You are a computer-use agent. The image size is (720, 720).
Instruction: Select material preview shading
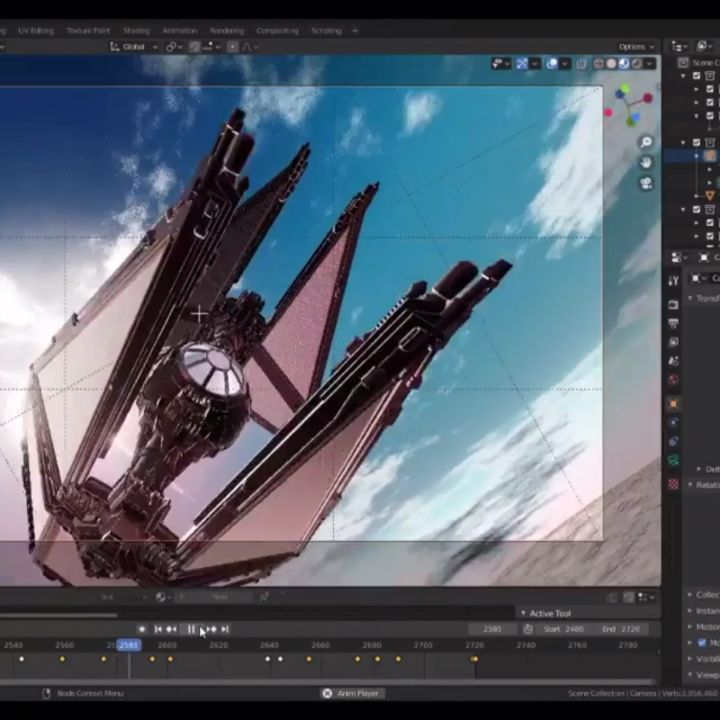pyautogui.click(x=624, y=64)
